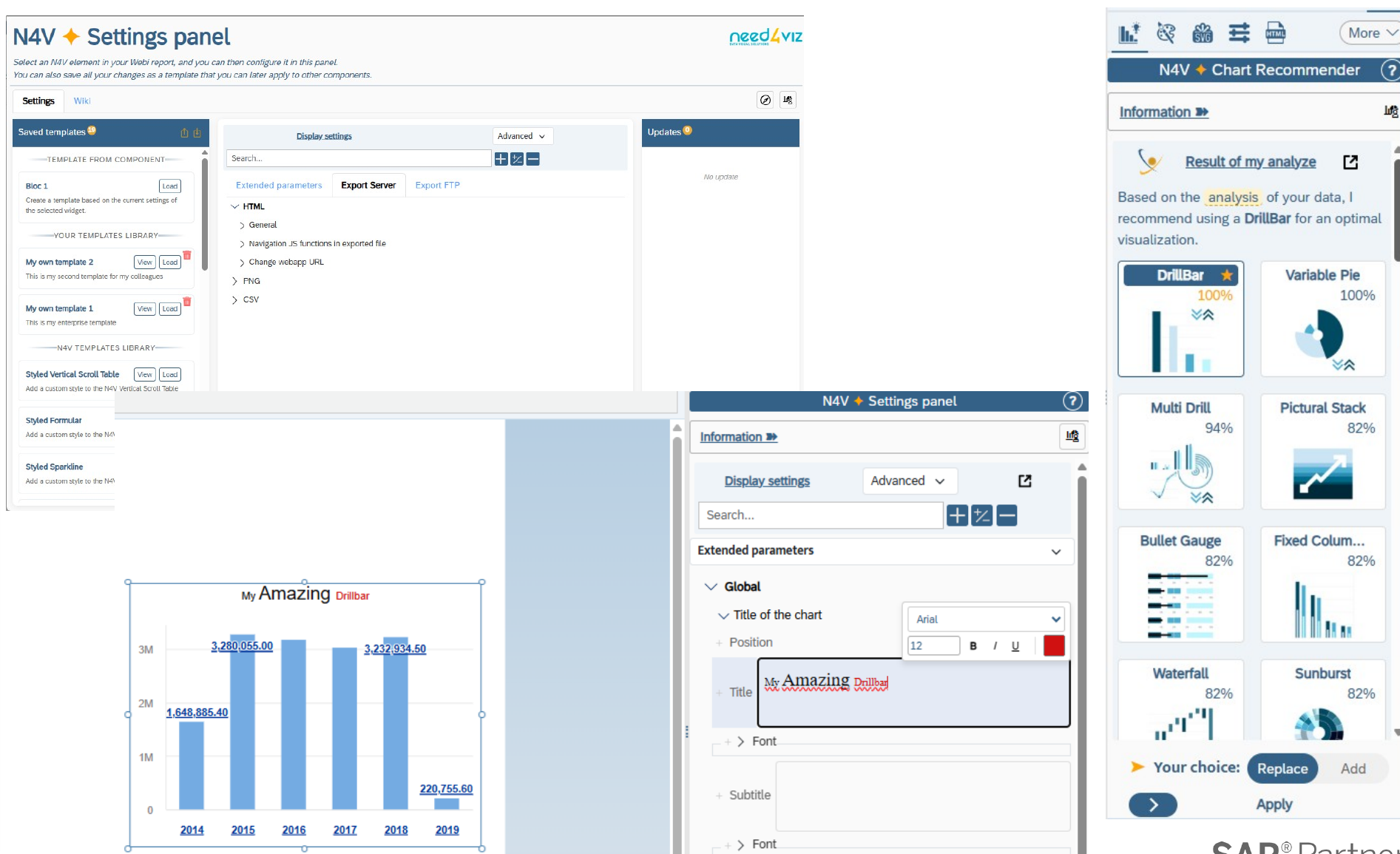Click Search field in lower Settings panel
Image resolution: width=1400 pixels, height=854 pixels.
click(x=820, y=515)
